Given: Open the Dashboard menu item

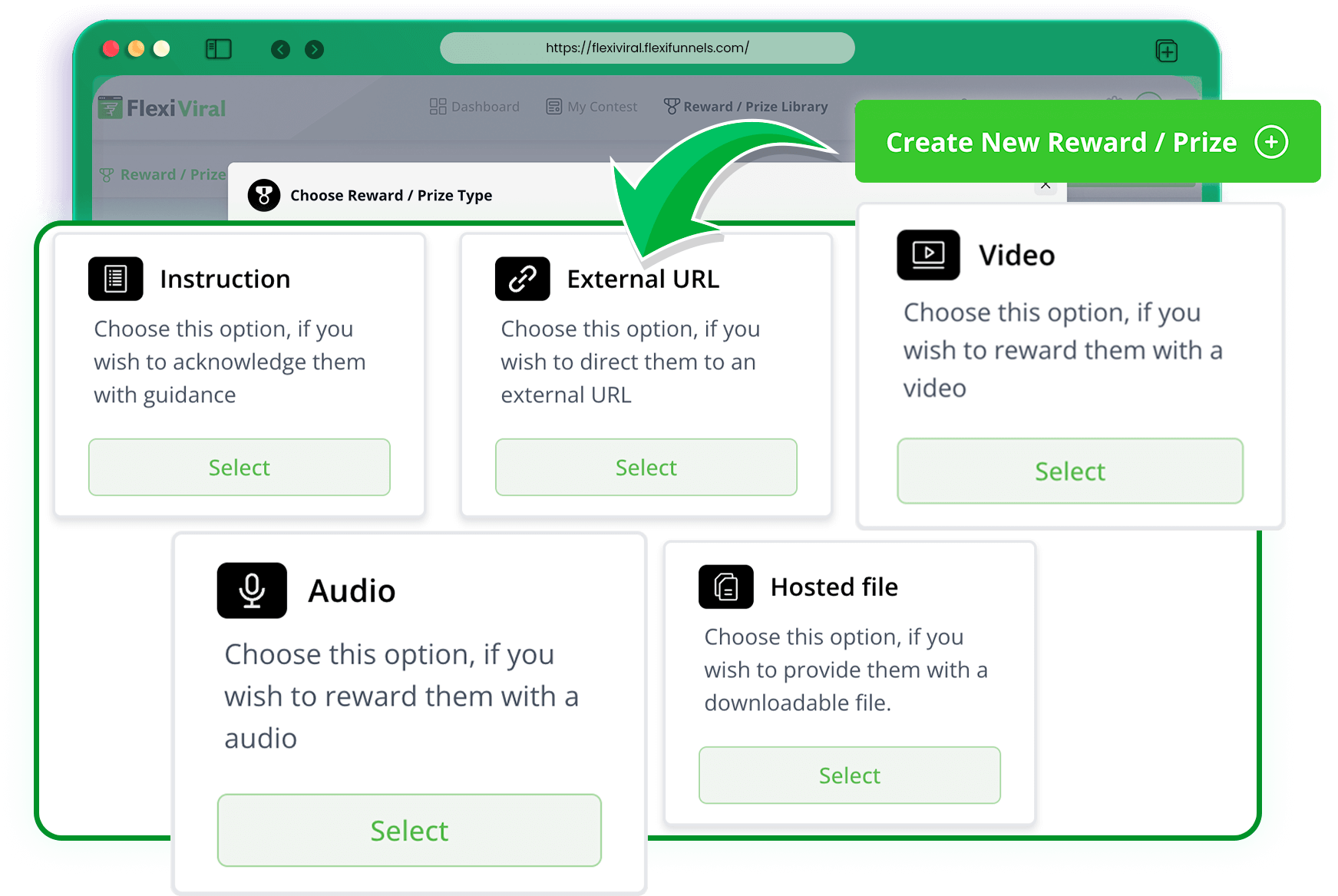Looking at the screenshot, I should 475,107.
